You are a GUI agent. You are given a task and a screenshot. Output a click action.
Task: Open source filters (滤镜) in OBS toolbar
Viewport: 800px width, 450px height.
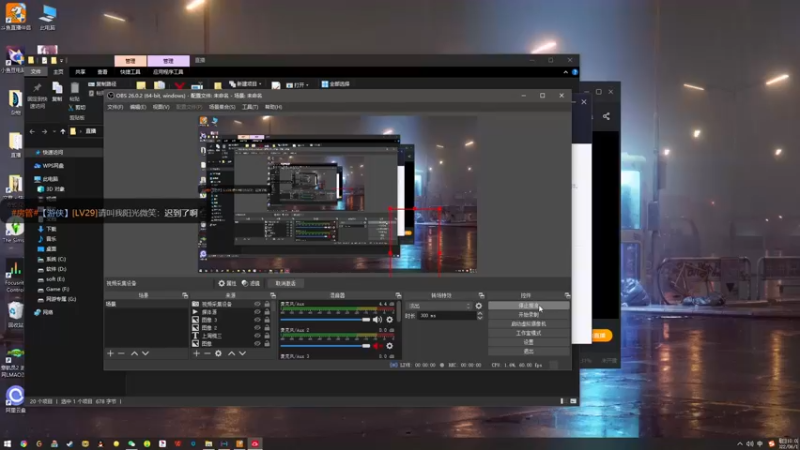tap(251, 283)
